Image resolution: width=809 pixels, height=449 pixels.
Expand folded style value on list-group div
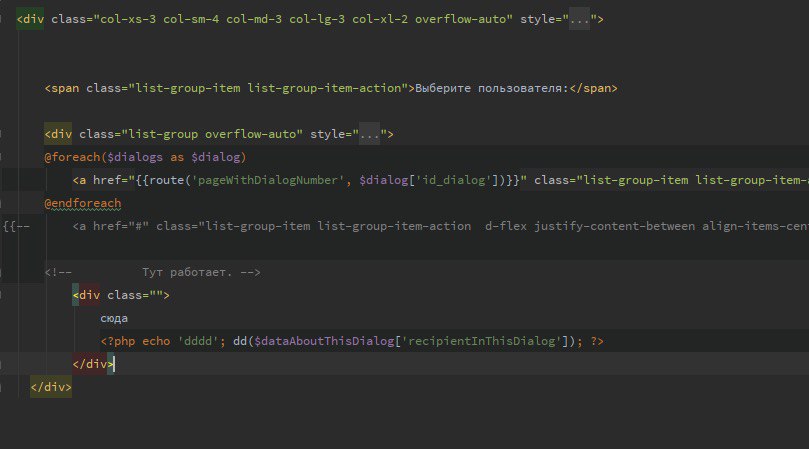369,135
